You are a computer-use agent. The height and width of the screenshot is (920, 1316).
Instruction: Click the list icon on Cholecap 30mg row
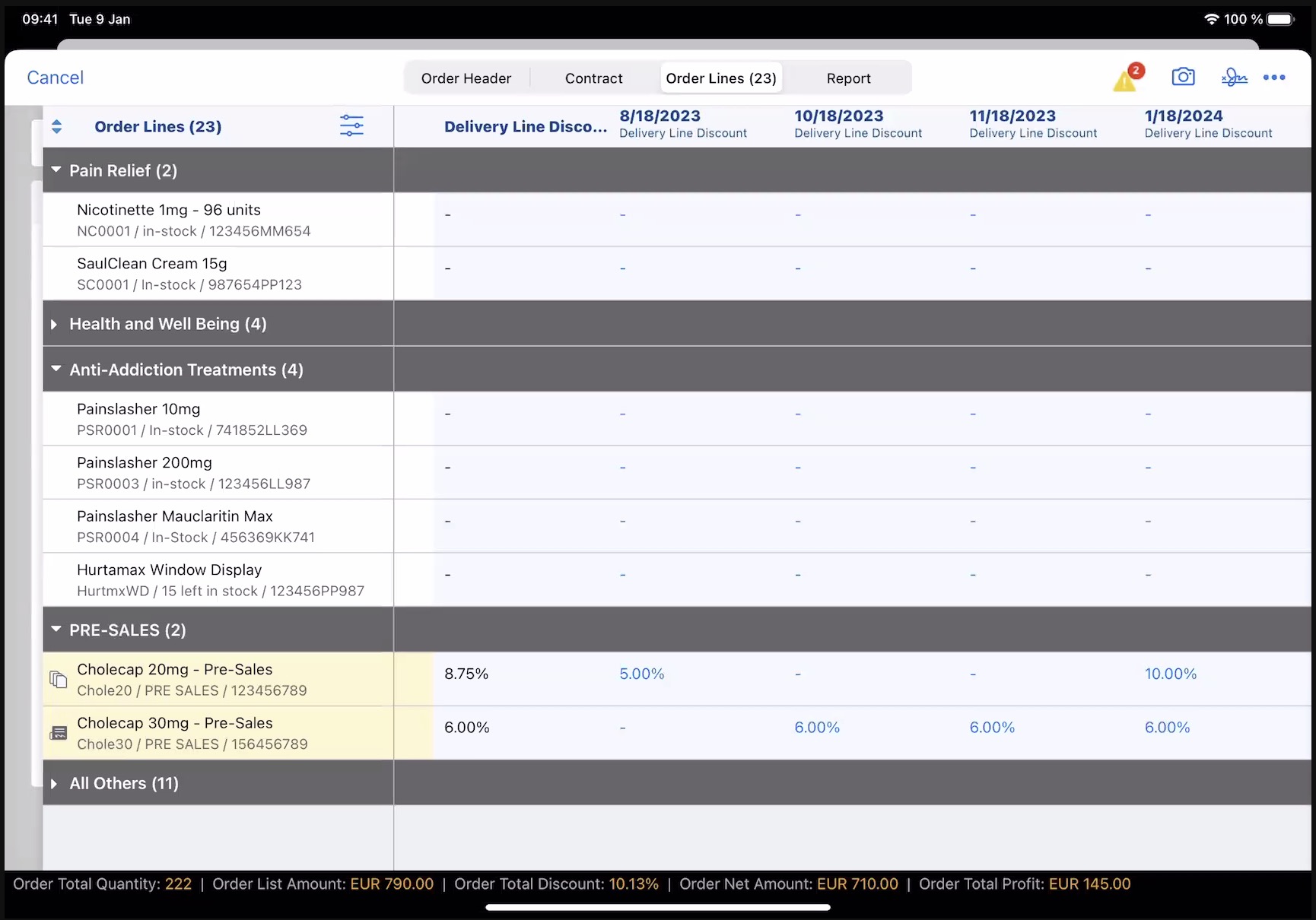59,733
